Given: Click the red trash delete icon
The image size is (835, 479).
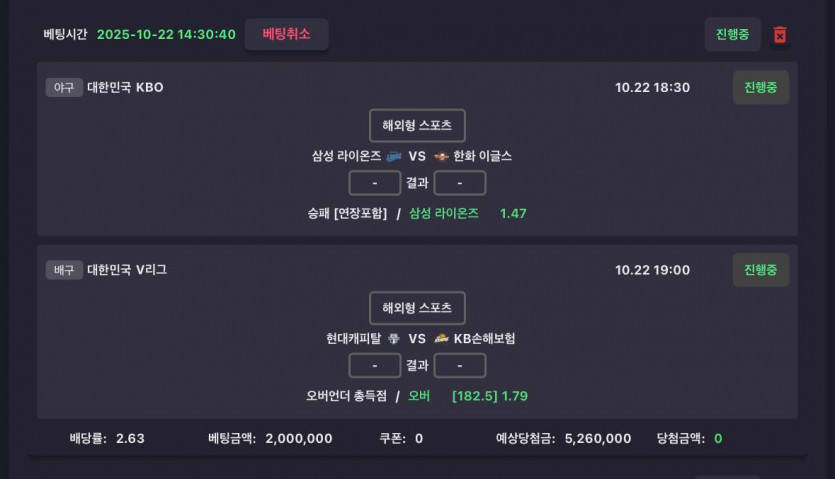Looking at the screenshot, I should tap(780, 35).
